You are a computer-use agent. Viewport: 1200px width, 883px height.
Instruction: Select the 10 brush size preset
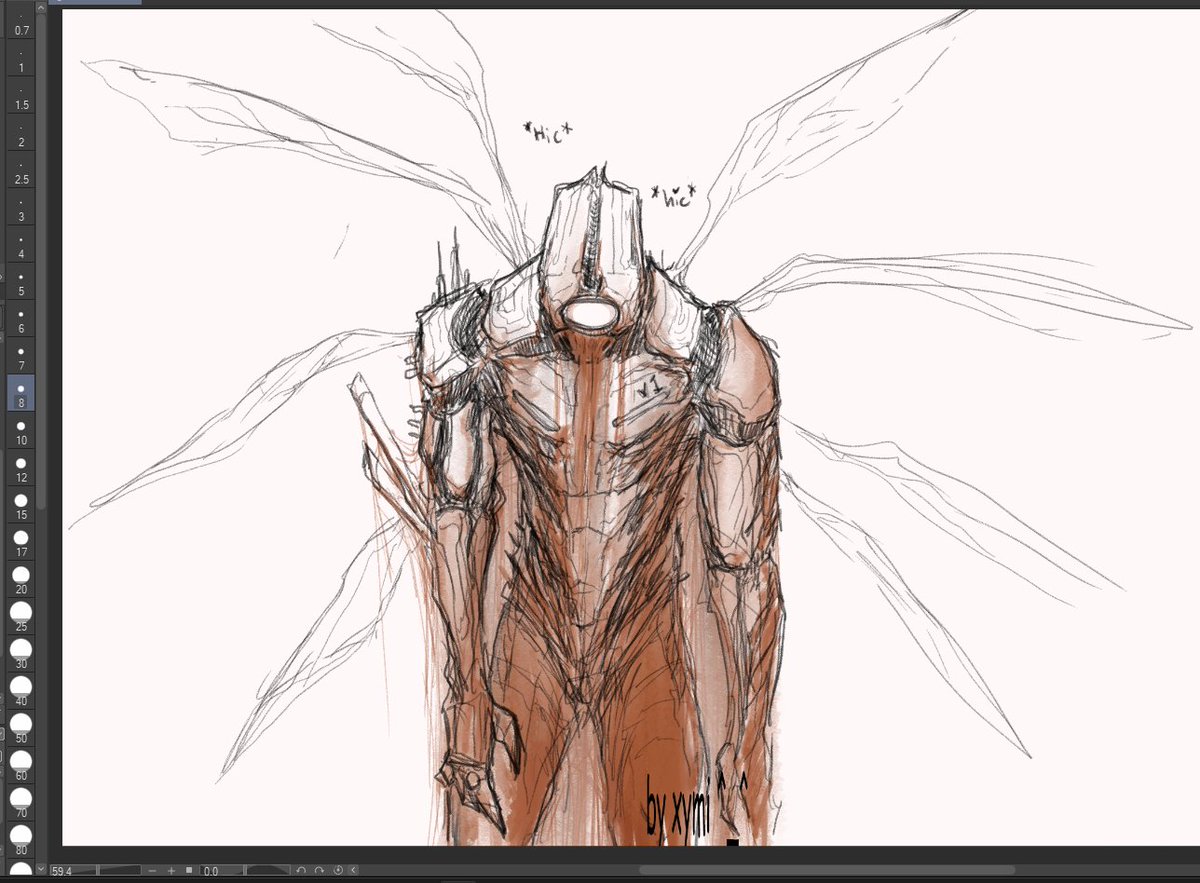pyautogui.click(x=21, y=430)
